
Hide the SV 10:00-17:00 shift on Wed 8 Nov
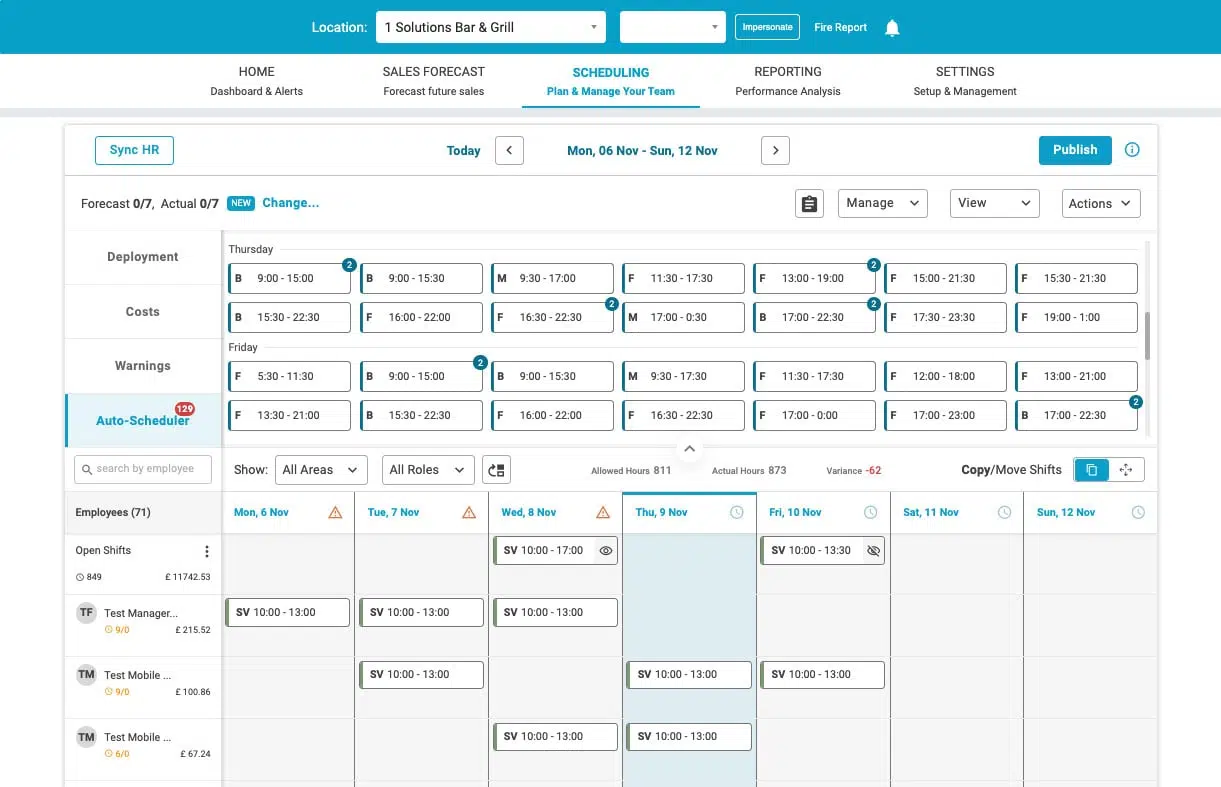click(x=606, y=550)
